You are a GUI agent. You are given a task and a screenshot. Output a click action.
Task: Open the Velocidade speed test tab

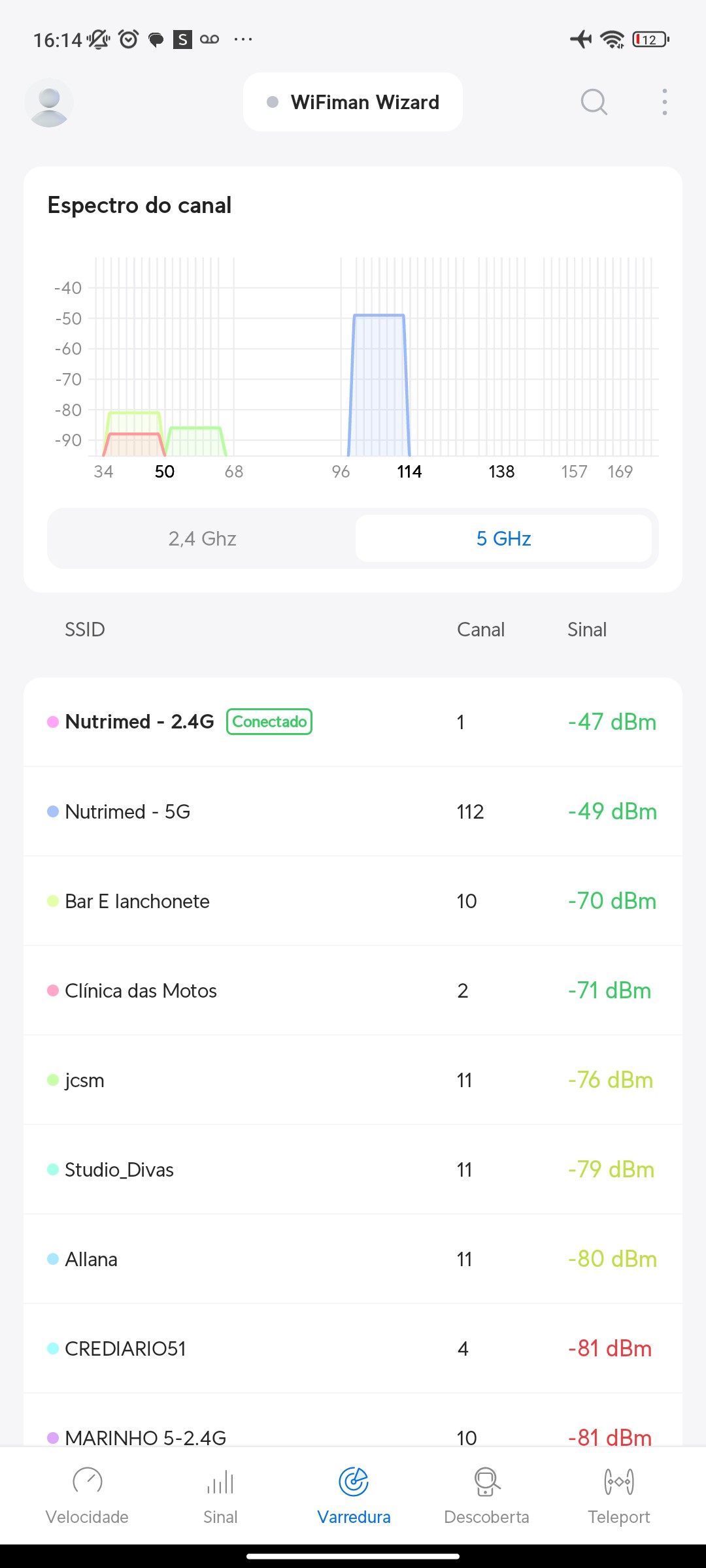pos(87,1494)
